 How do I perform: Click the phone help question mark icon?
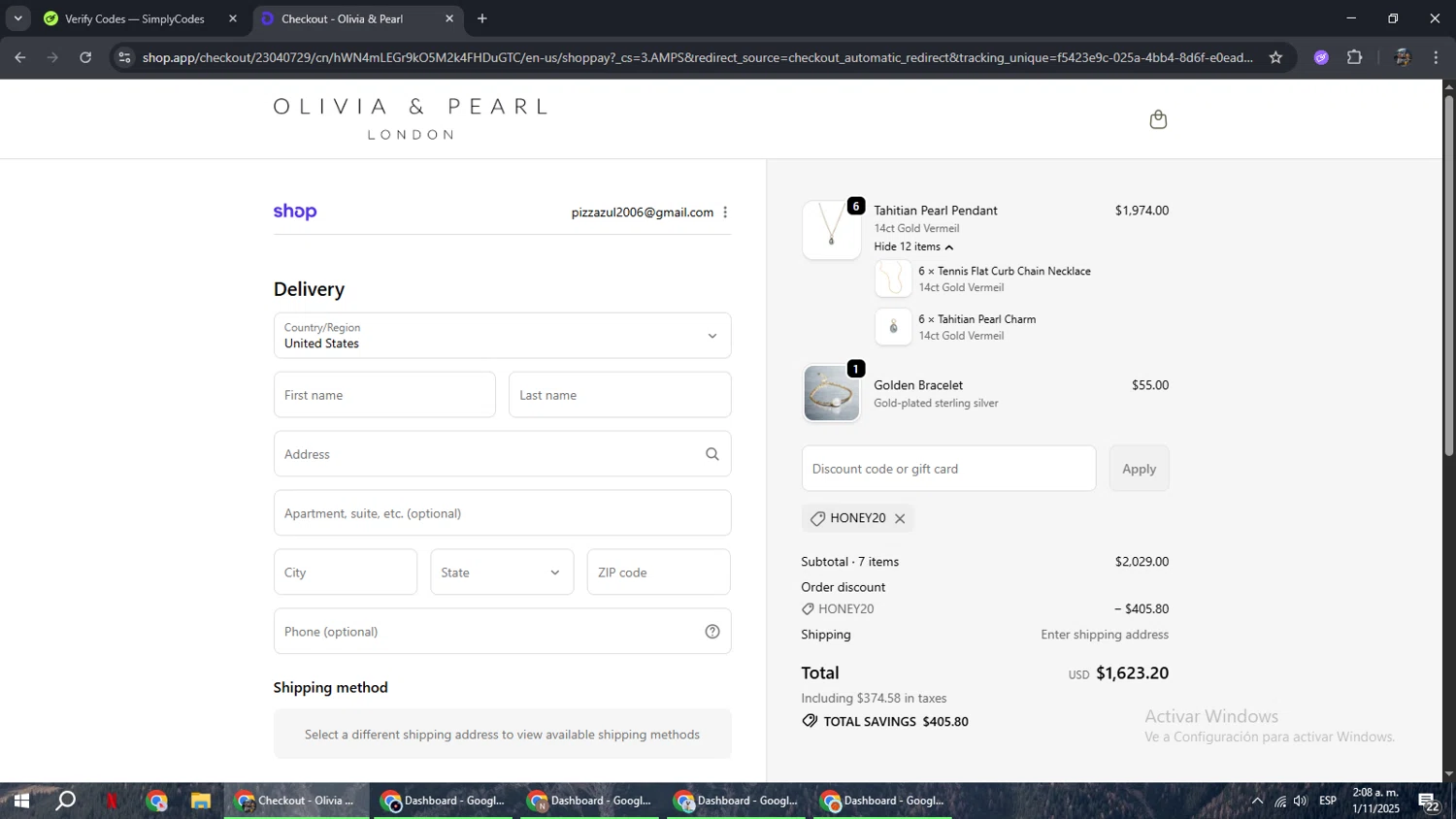coord(712,632)
